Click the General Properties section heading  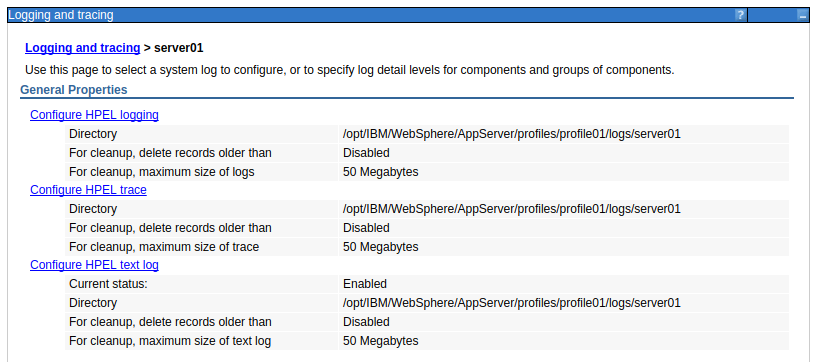click(x=74, y=90)
